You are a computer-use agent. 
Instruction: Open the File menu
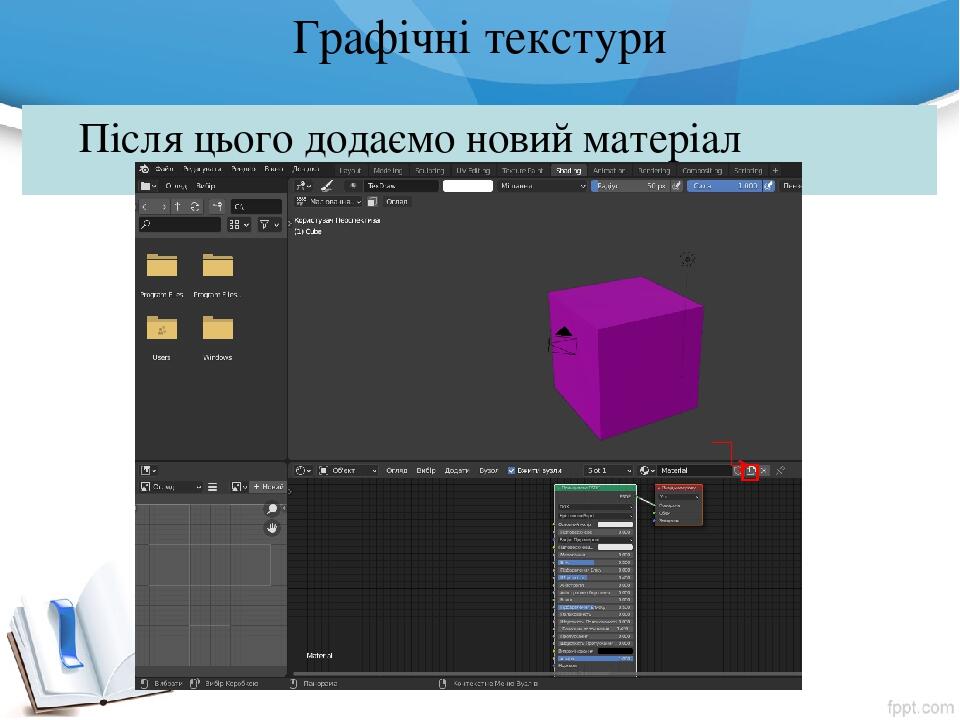(x=163, y=170)
